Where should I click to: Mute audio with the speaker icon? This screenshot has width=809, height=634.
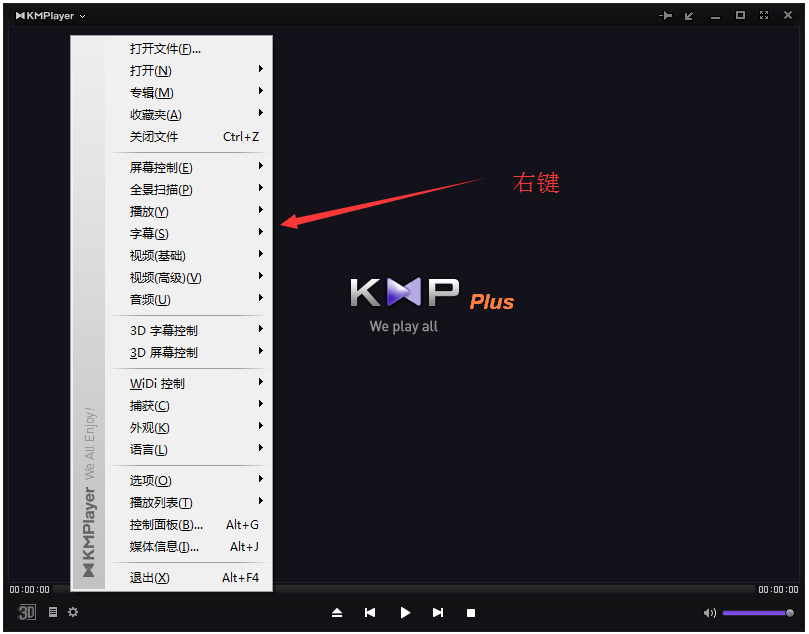[x=710, y=613]
